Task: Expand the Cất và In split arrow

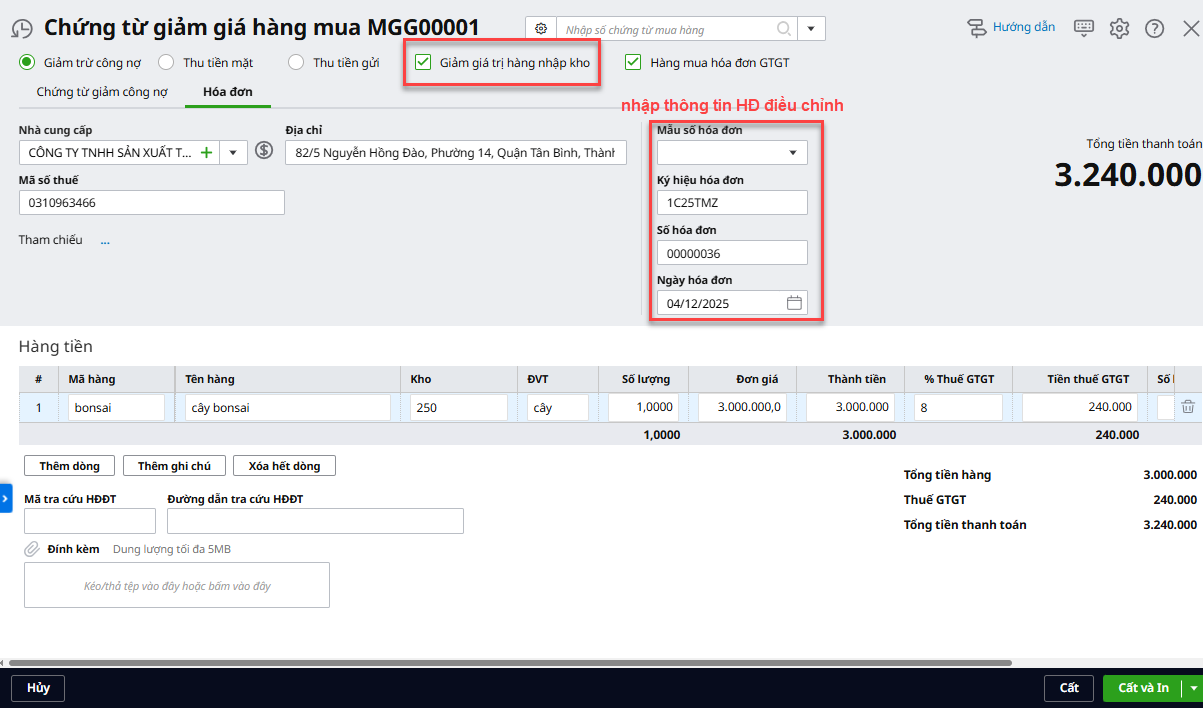Action: click(x=1192, y=688)
